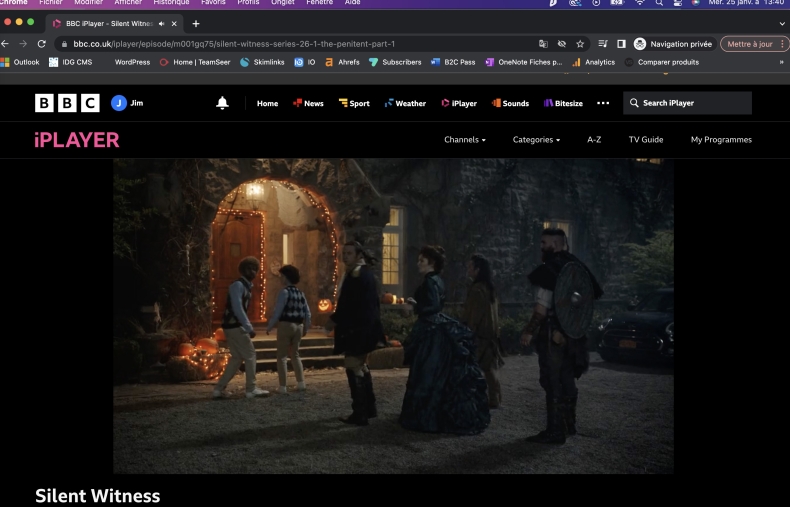Open the More menu ellipsis in BBC nav
790x507 pixels.
pos(603,103)
